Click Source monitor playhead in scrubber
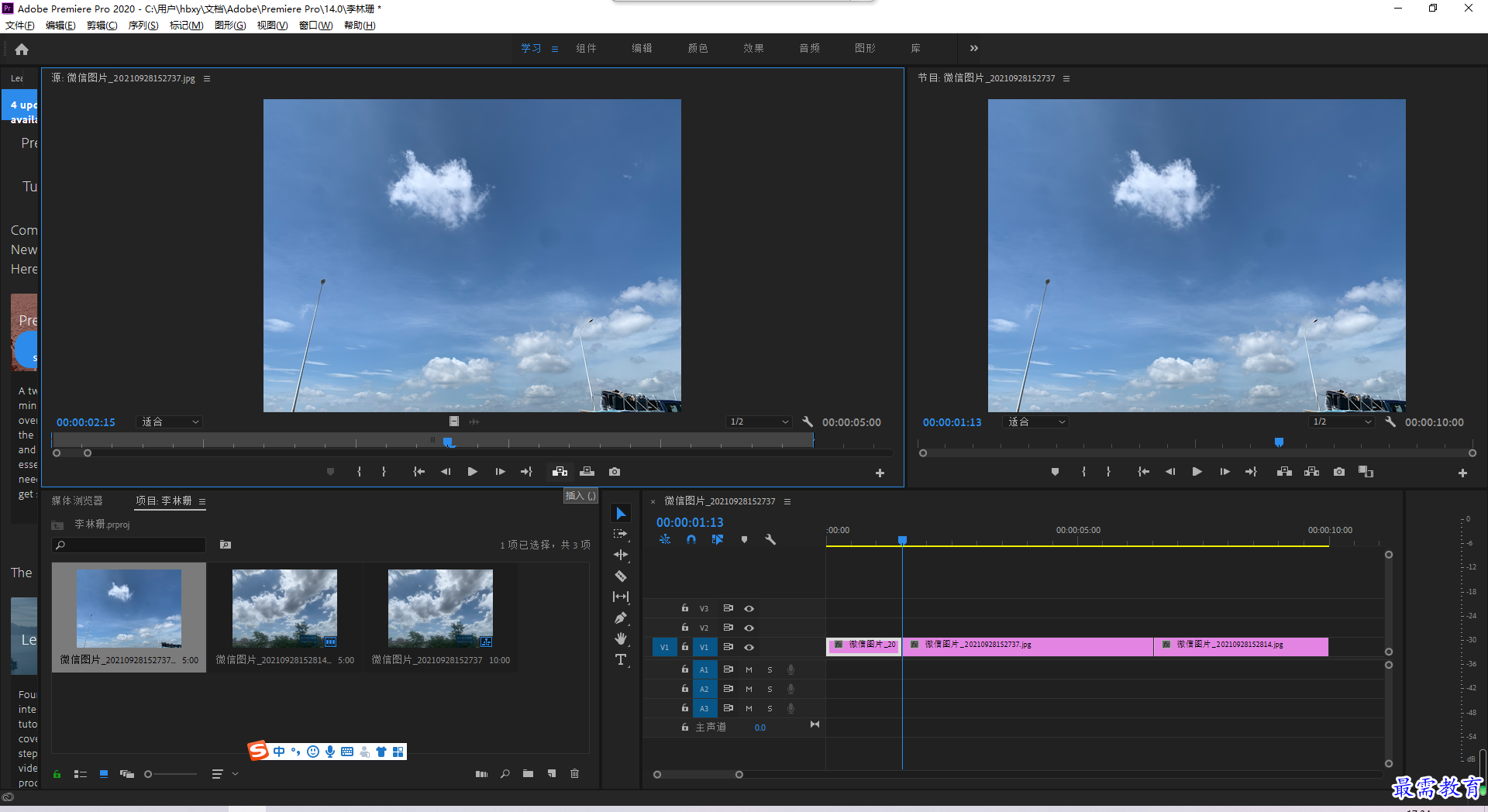 [x=448, y=442]
